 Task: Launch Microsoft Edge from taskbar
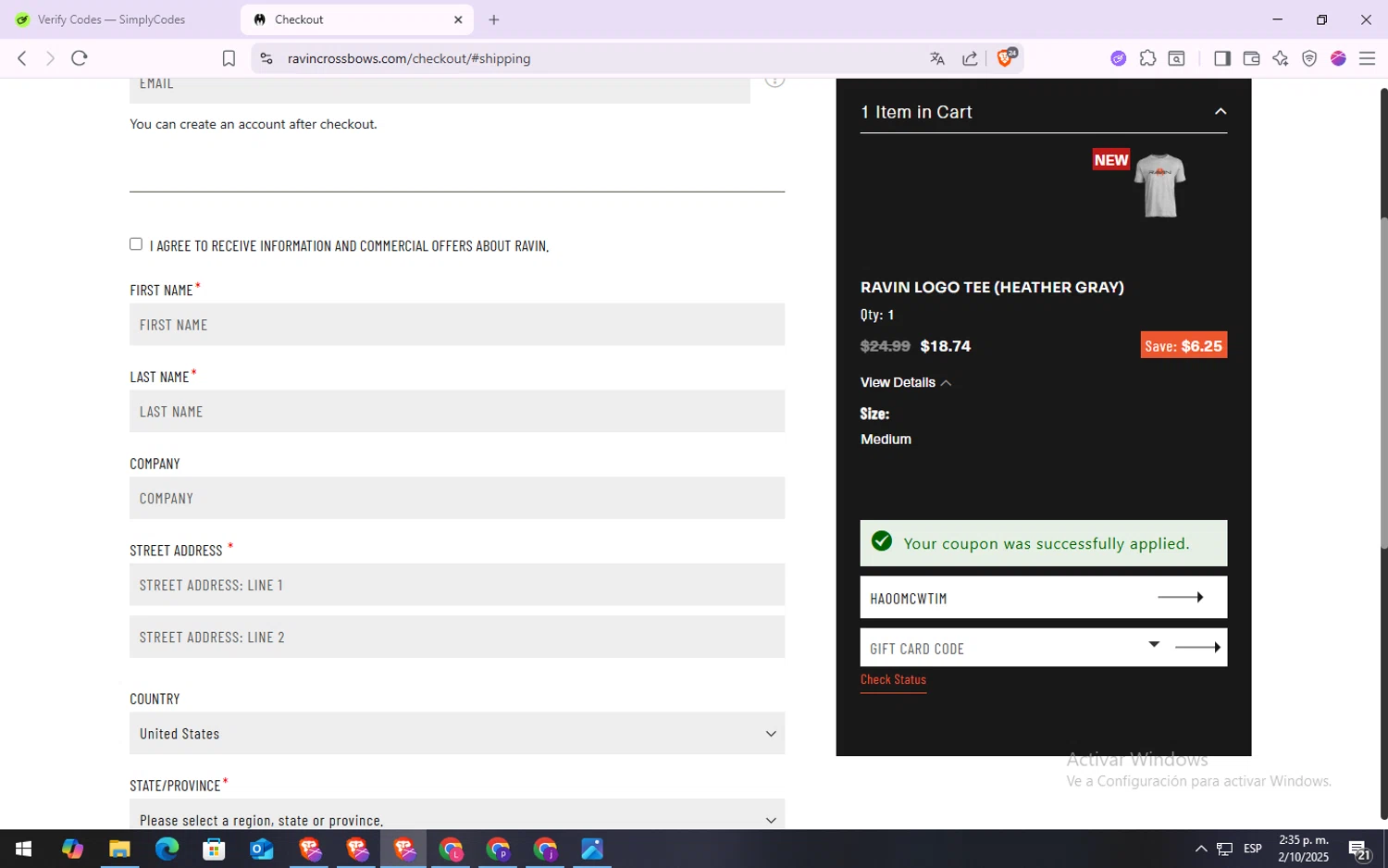point(167,849)
